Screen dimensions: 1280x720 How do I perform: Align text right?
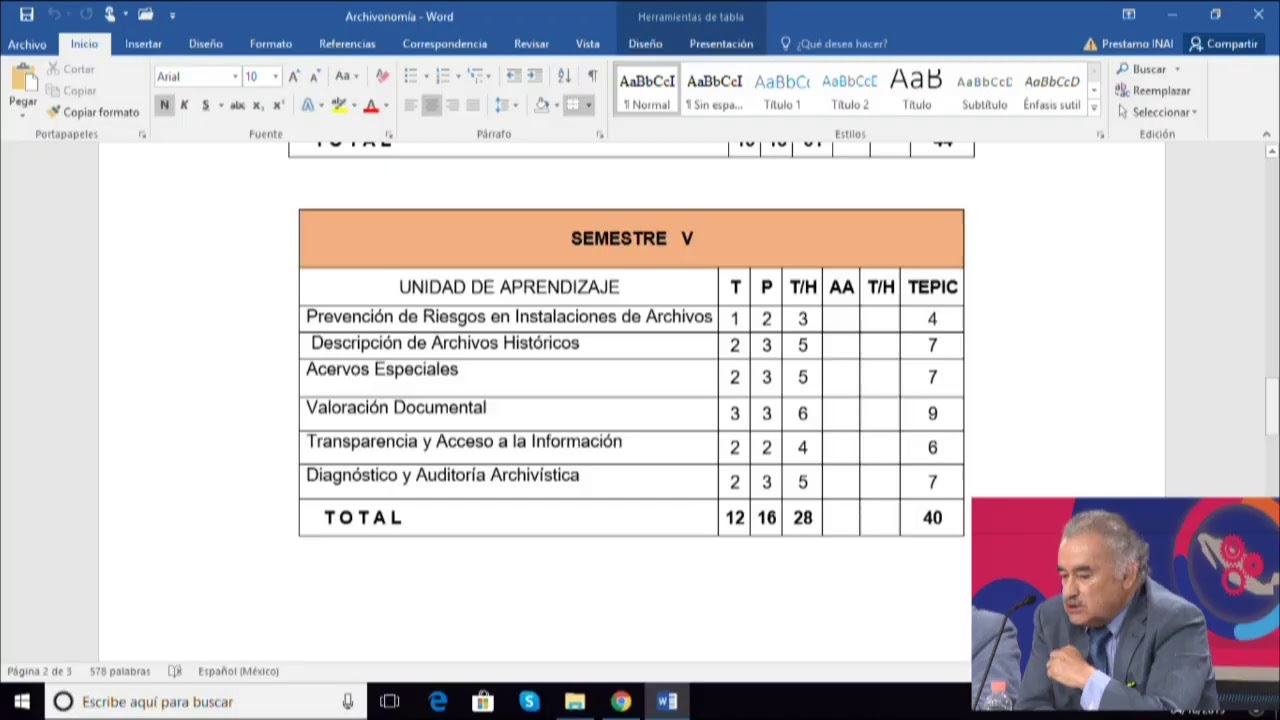[453, 105]
